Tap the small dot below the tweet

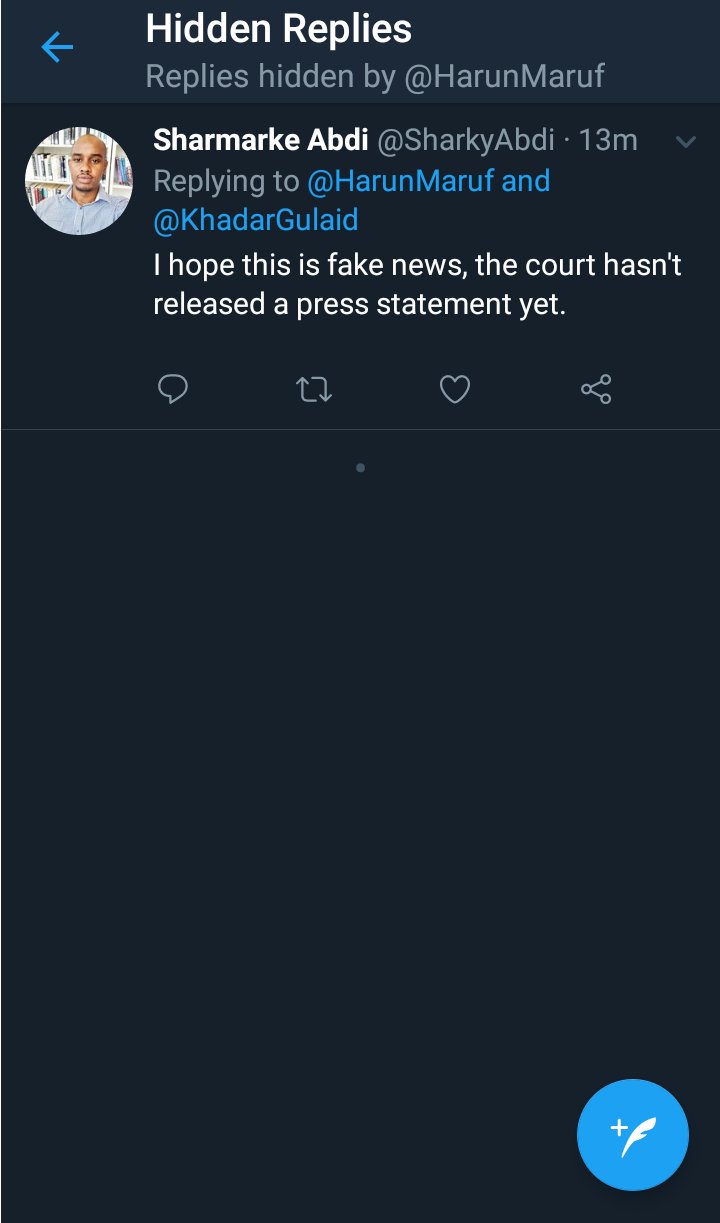(x=360, y=467)
